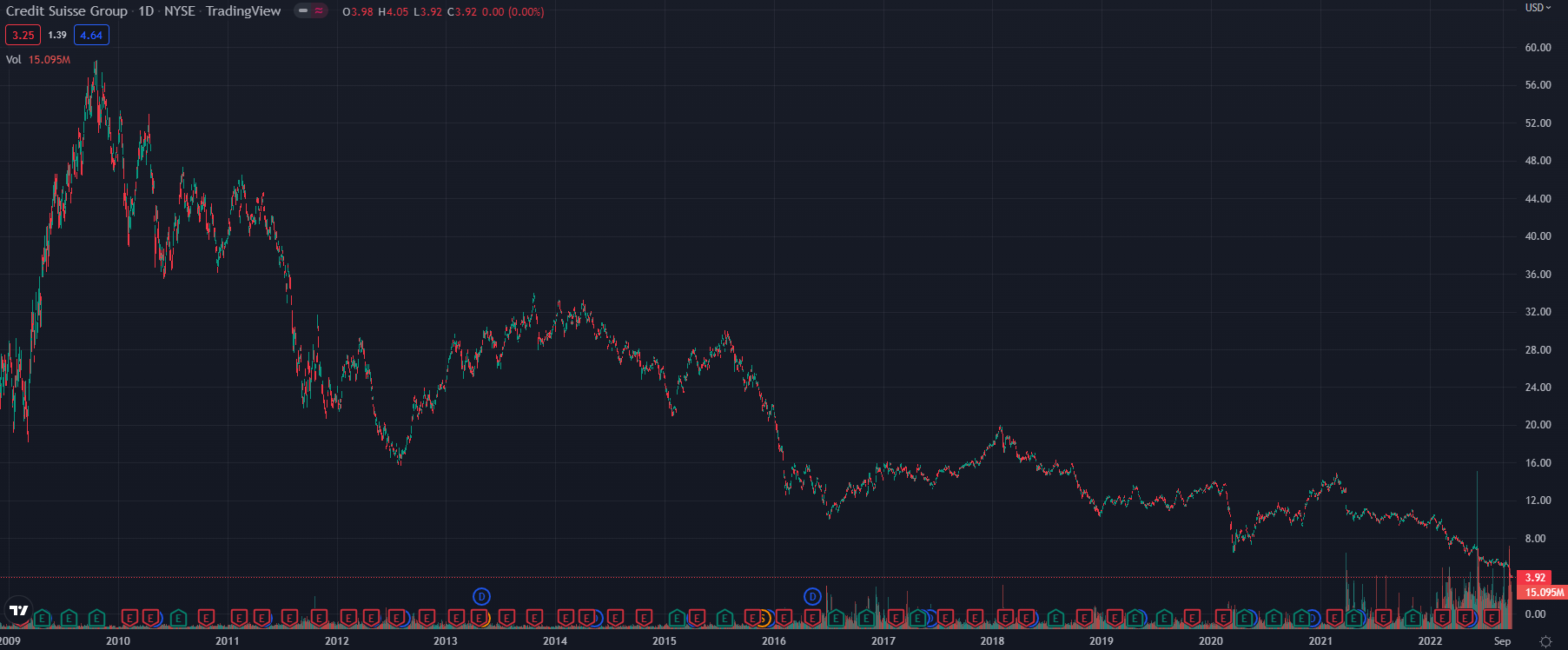1568x650 pixels.
Task: Click the red 3.92 current price label on the axis
Action: (1535, 578)
